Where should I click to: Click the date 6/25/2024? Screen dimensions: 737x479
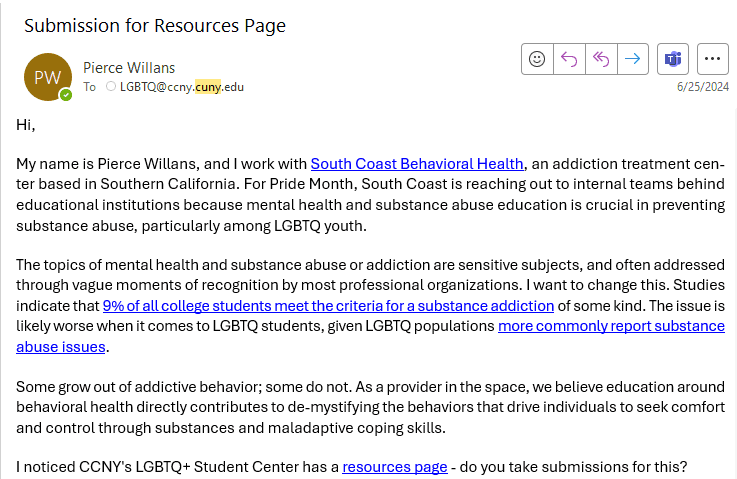point(703,87)
